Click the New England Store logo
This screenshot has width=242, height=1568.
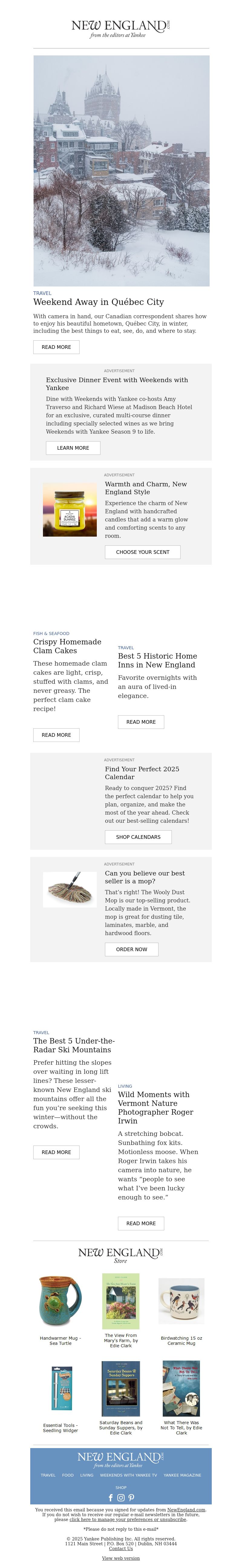tap(120, 1255)
